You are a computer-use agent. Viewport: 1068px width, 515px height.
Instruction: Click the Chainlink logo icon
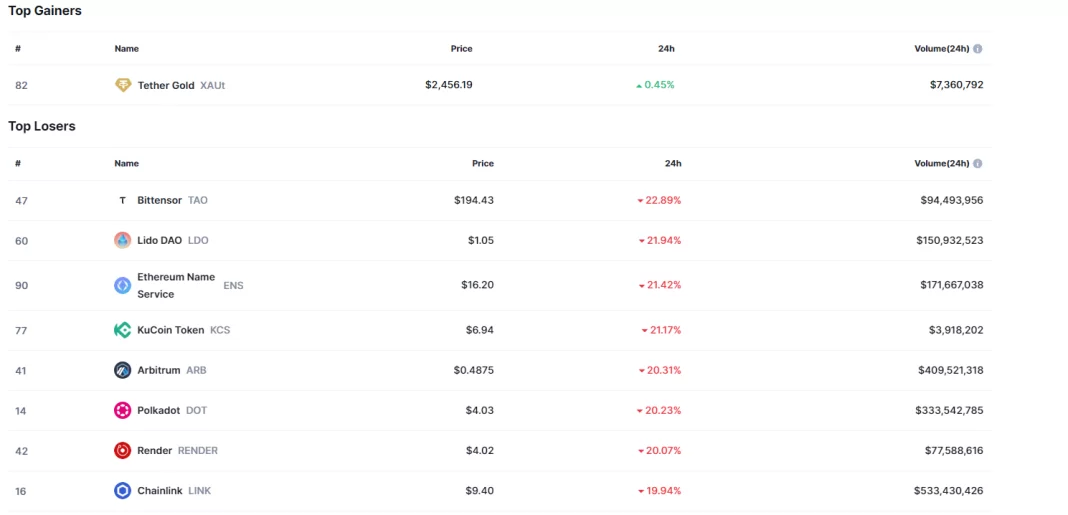[x=123, y=491]
